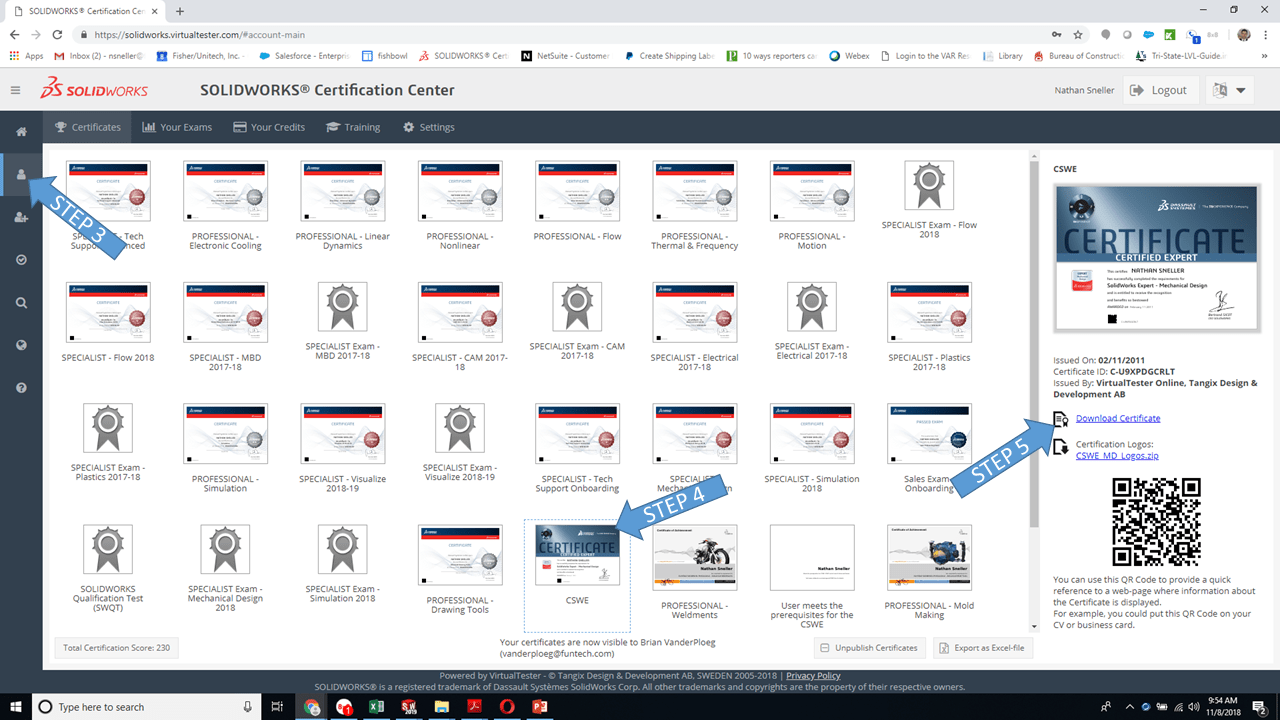Open the search icon in the left sidebar
1280x720 pixels.
21,302
